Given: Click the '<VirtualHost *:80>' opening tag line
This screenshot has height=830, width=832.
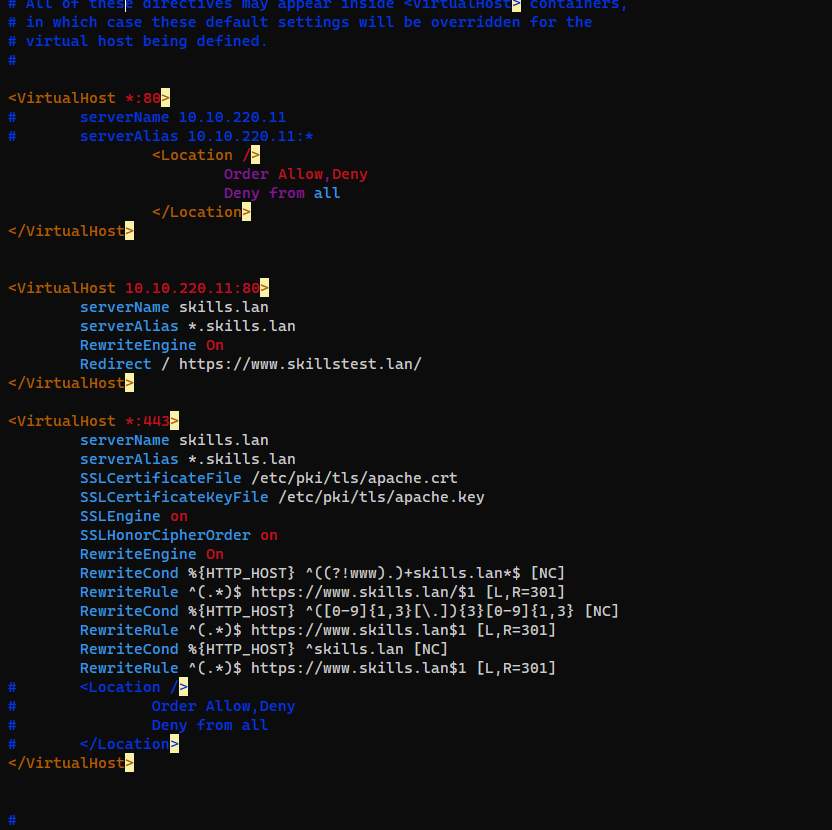Looking at the screenshot, I should coord(89,98).
